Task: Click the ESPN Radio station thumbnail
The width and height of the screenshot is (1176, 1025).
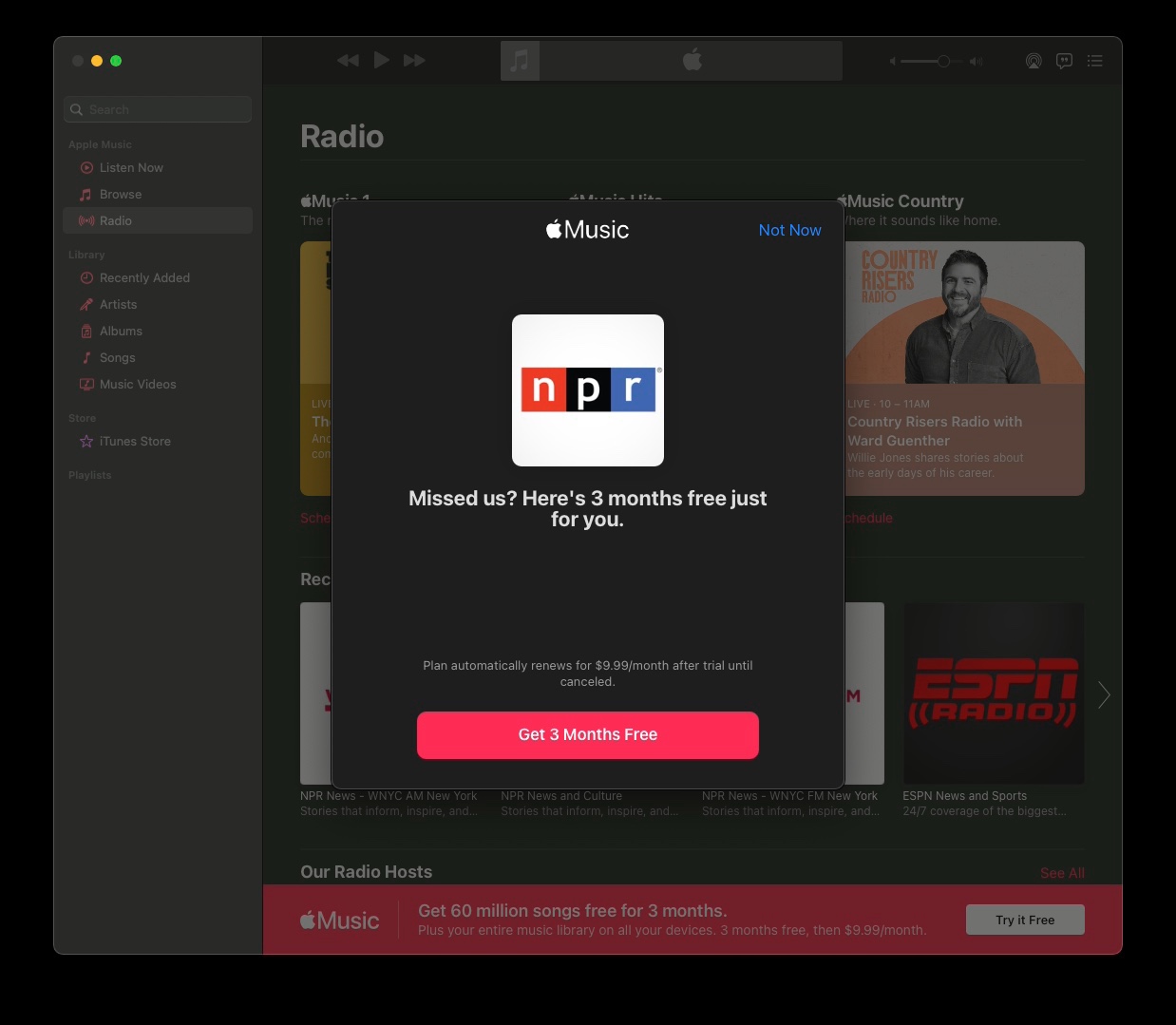Action: [994, 693]
